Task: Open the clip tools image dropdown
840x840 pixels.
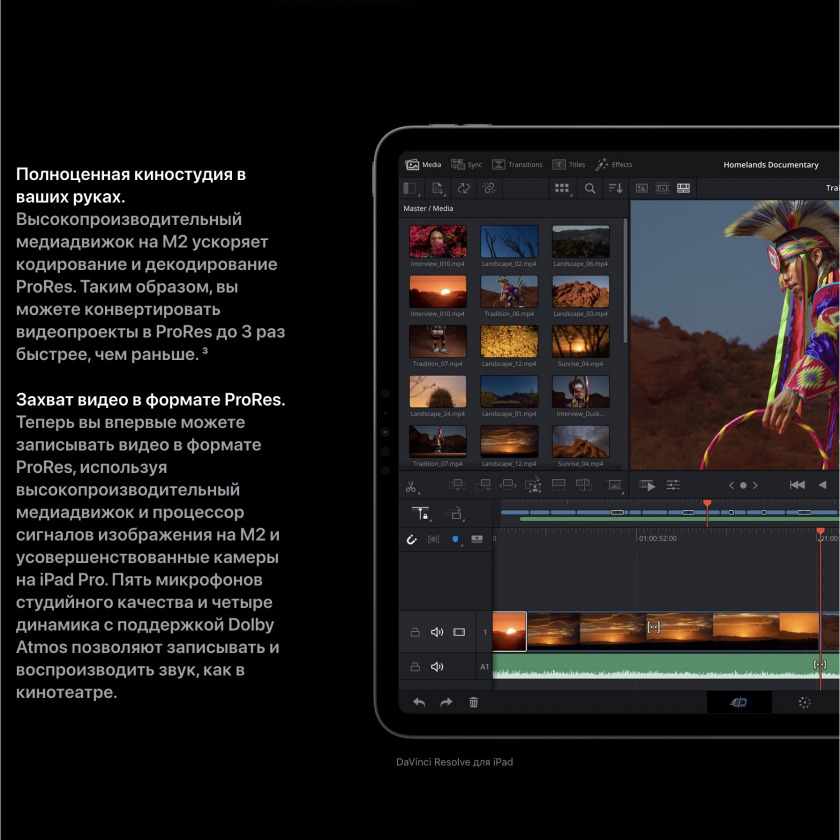Action: [x=615, y=485]
